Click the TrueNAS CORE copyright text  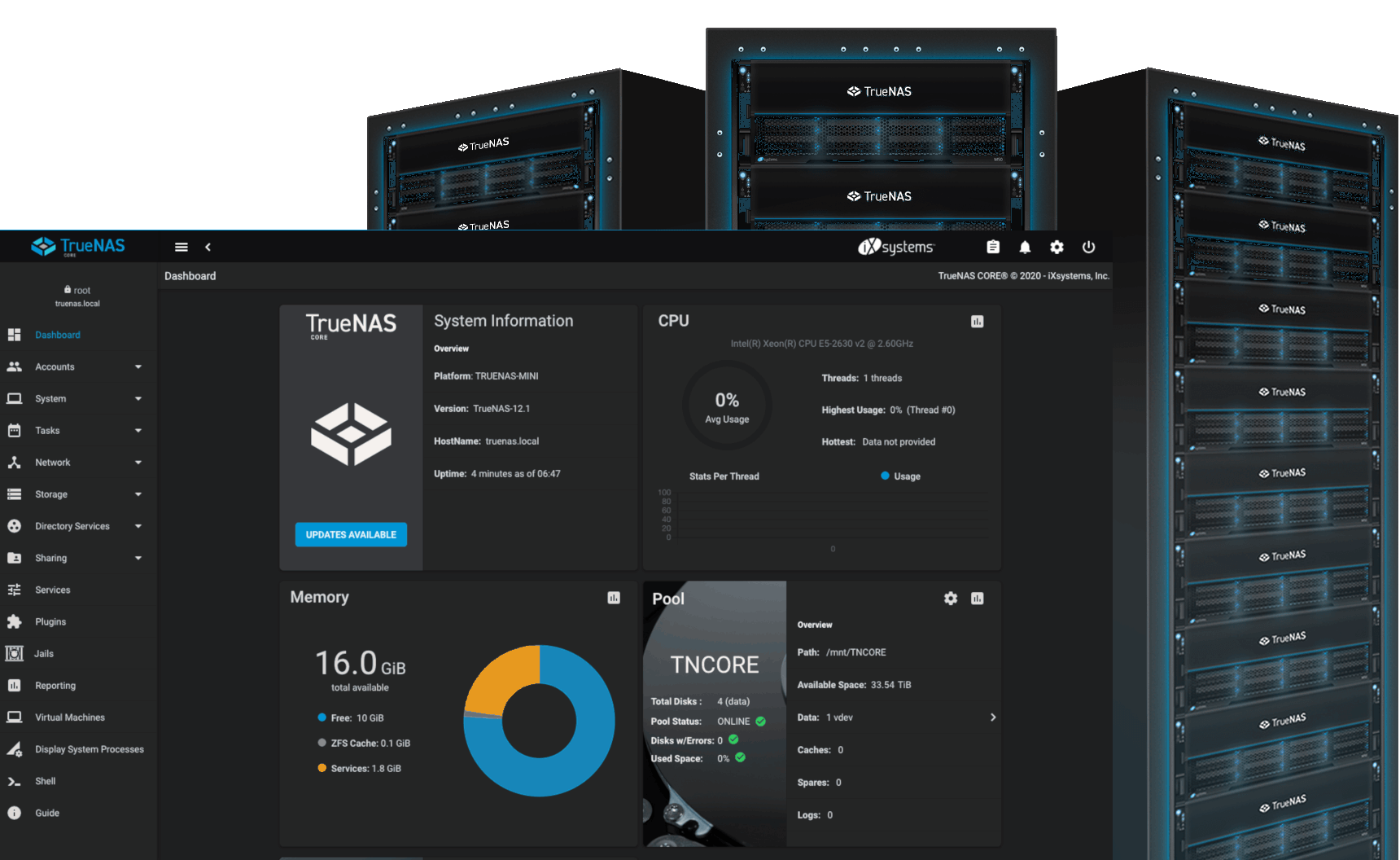coord(1023,276)
